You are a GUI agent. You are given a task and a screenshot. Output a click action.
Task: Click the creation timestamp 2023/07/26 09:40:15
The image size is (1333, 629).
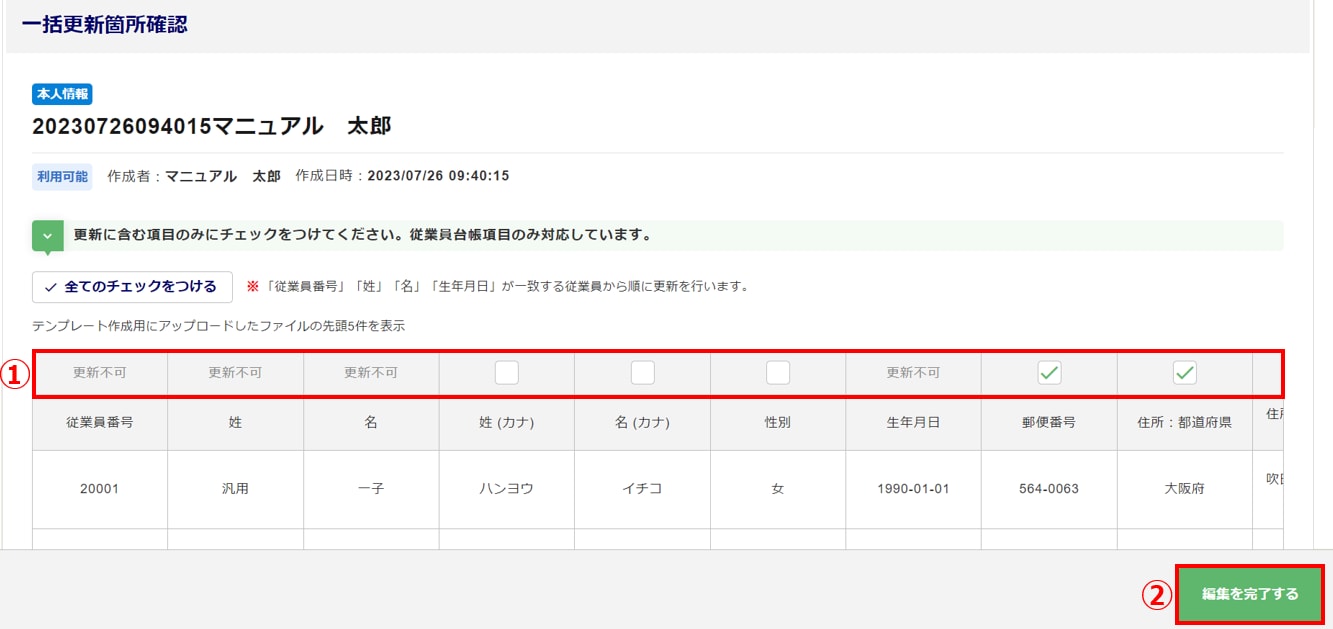point(439,176)
